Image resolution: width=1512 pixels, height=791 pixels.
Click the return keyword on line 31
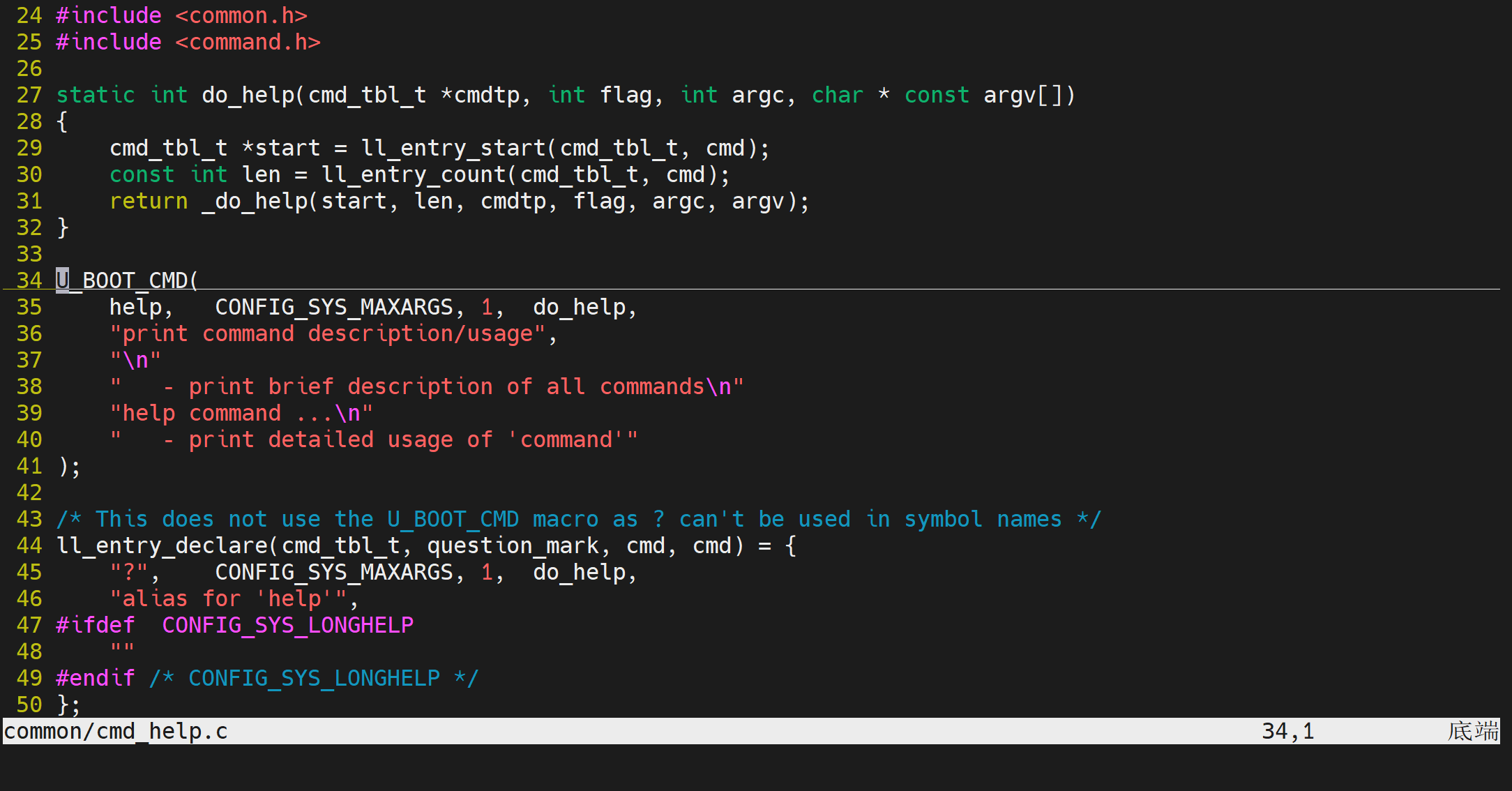[149, 201]
